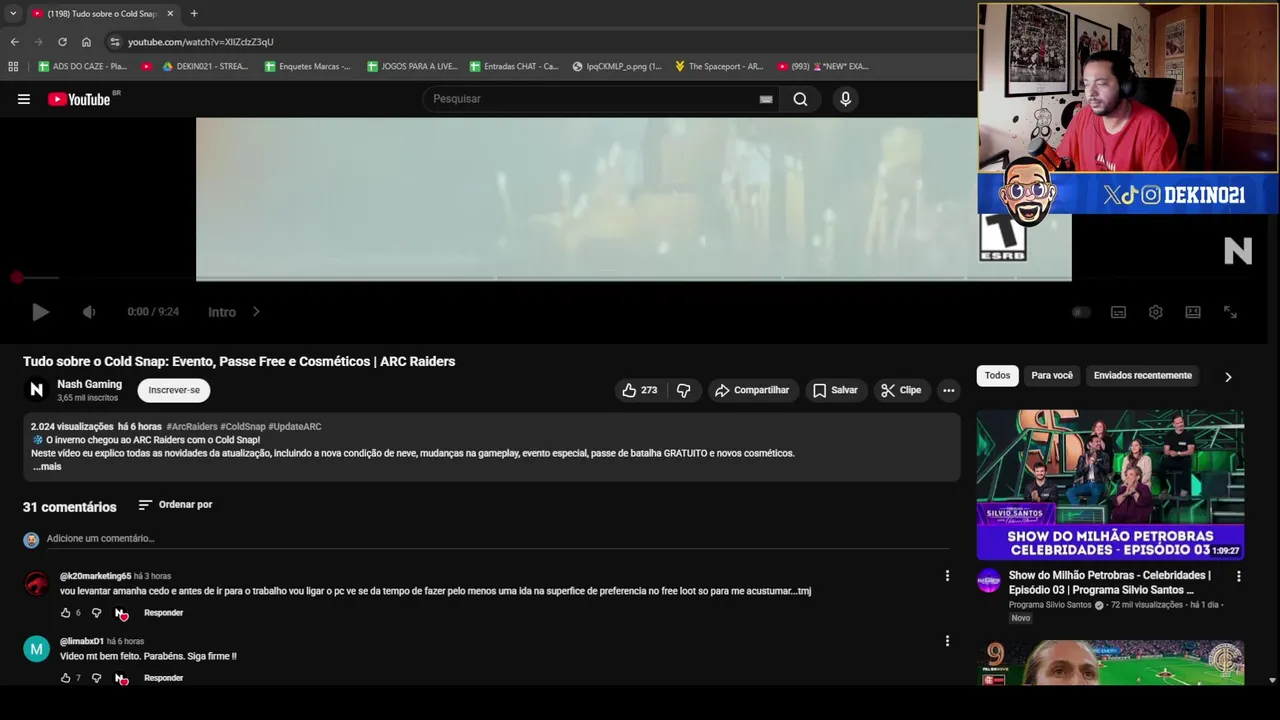Open the Show do Milhão Petrobras thumbnail
The width and height of the screenshot is (1280, 720).
coord(1110,485)
